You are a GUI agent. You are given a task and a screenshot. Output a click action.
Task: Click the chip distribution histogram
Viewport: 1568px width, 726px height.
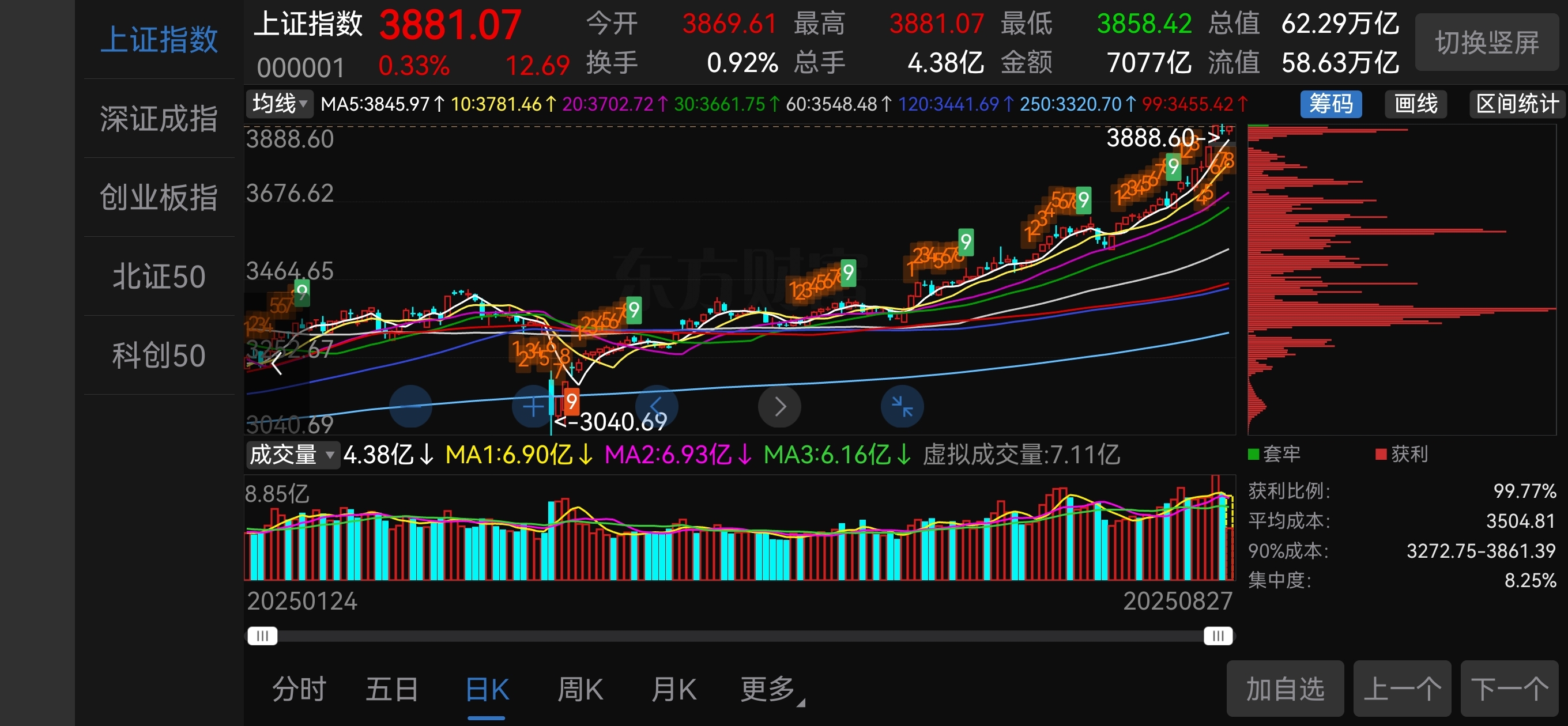pos(1402,280)
